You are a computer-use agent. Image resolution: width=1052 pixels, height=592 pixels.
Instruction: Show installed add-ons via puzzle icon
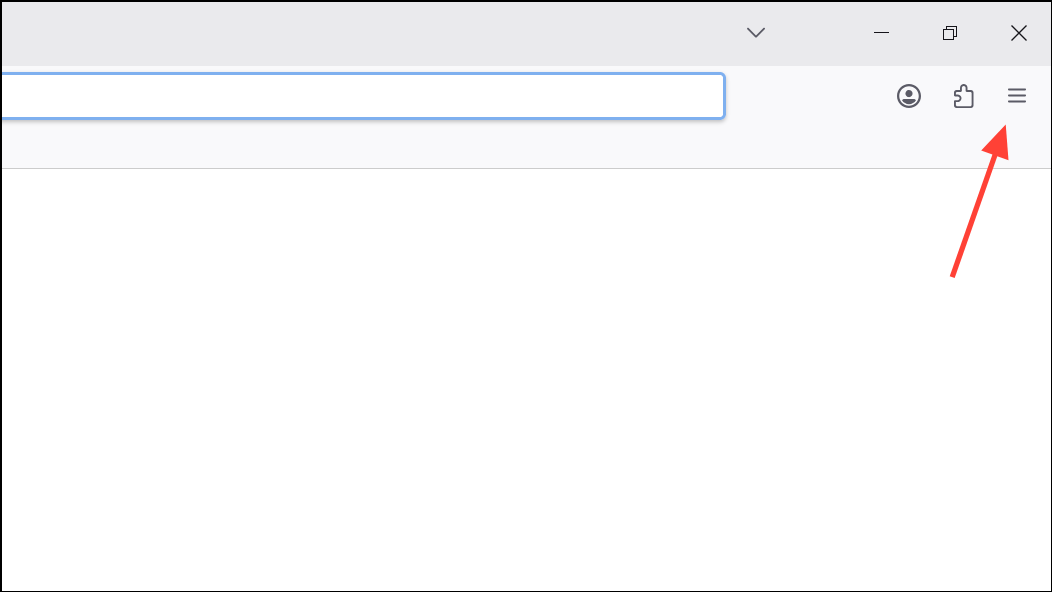[x=963, y=96]
